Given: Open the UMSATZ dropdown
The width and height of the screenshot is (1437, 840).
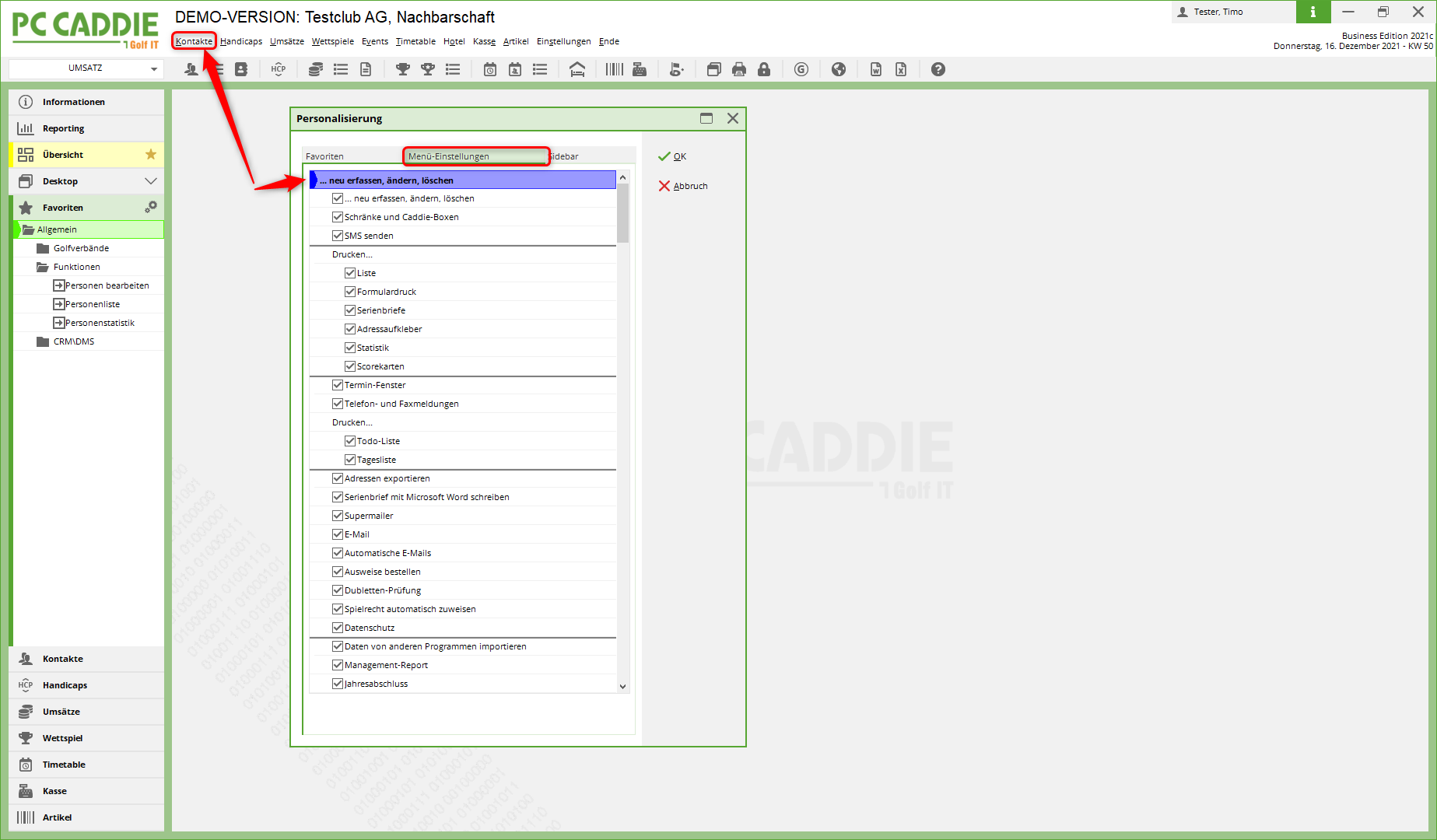Looking at the screenshot, I should [x=86, y=68].
